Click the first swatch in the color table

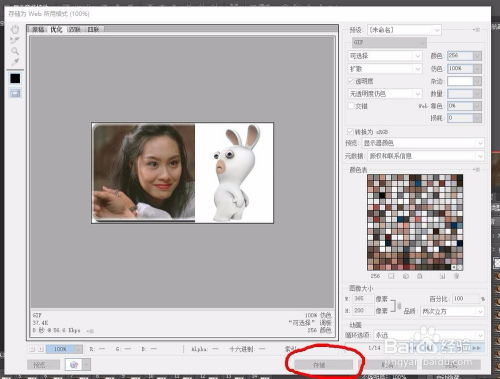(370, 177)
